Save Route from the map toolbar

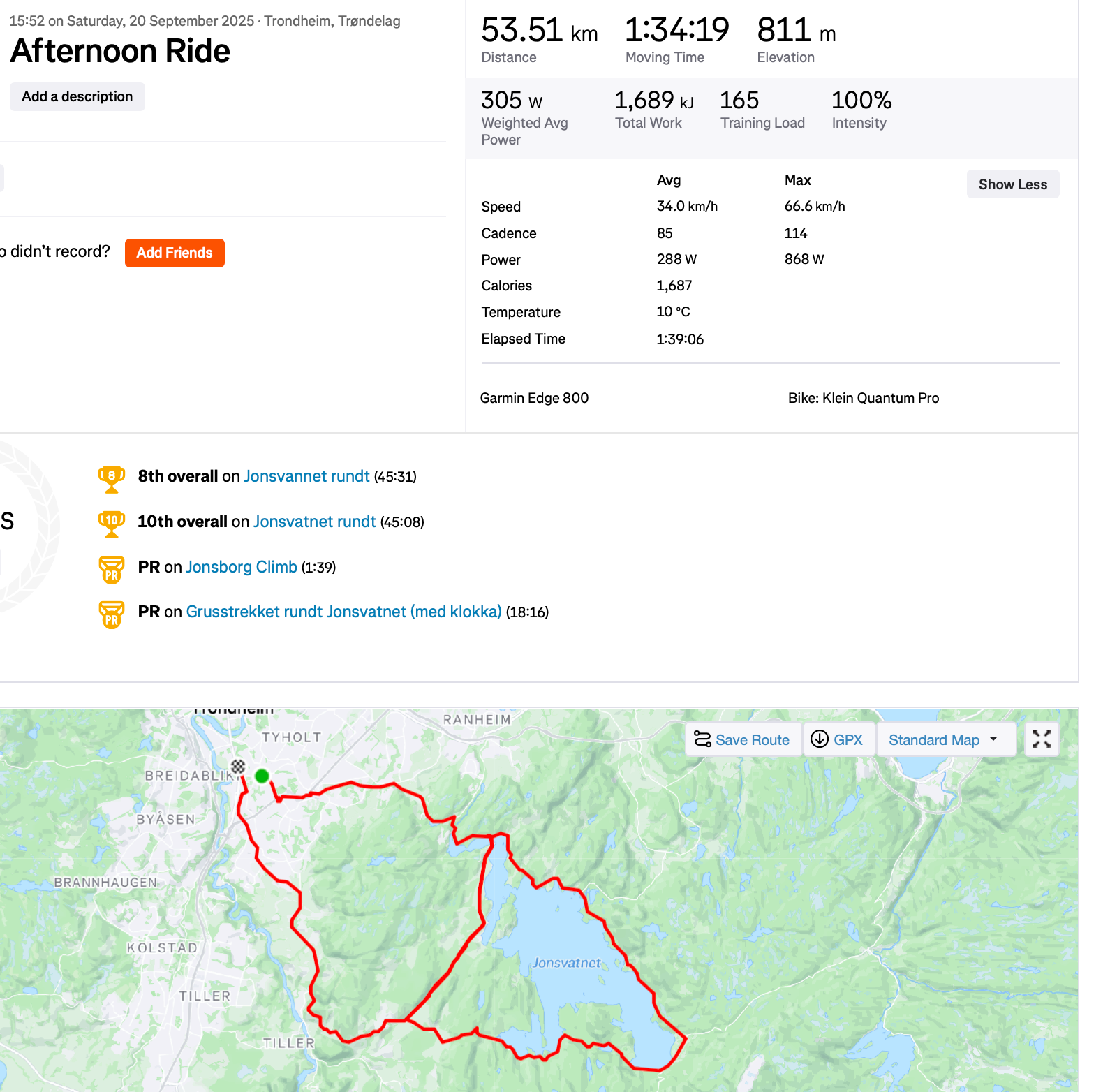pyautogui.click(x=743, y=740)
